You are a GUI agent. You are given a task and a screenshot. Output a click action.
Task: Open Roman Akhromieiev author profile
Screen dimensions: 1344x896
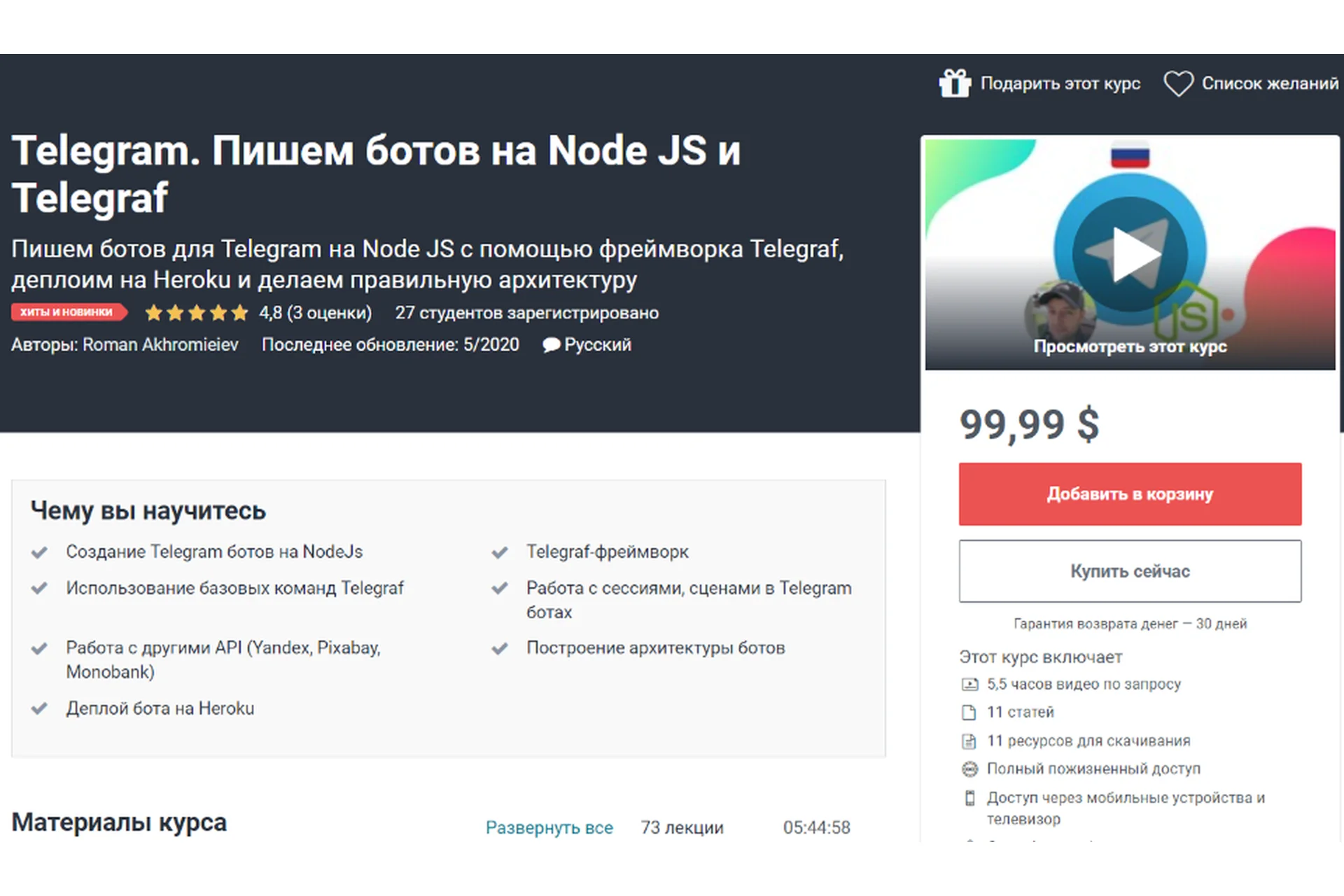coord(160,344)
